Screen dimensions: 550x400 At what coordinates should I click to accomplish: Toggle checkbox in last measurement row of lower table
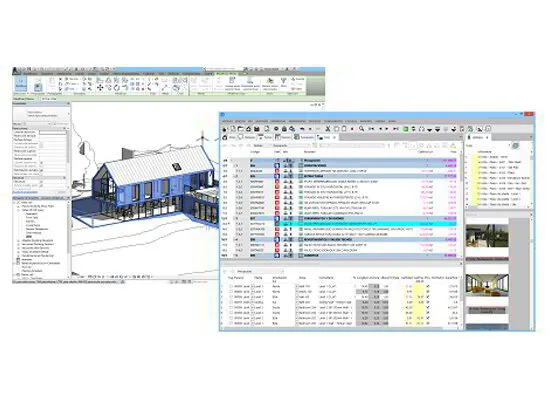click(x=231, y=323)
